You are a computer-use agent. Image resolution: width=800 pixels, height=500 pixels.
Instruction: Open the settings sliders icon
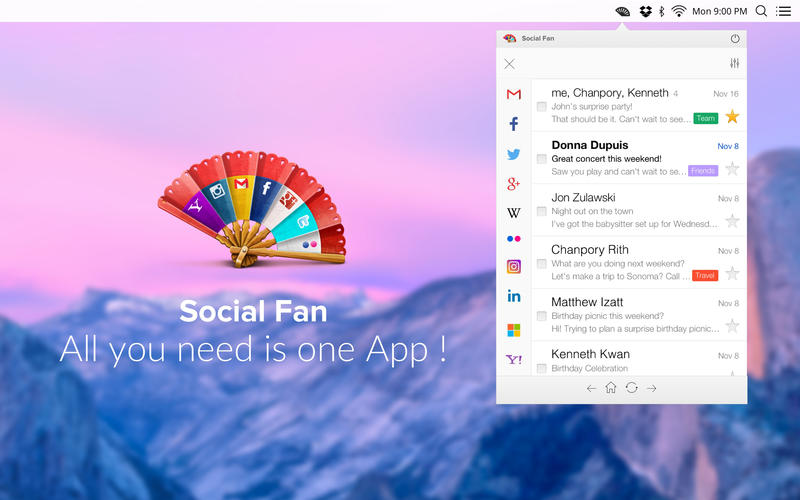tap(735, 63)
